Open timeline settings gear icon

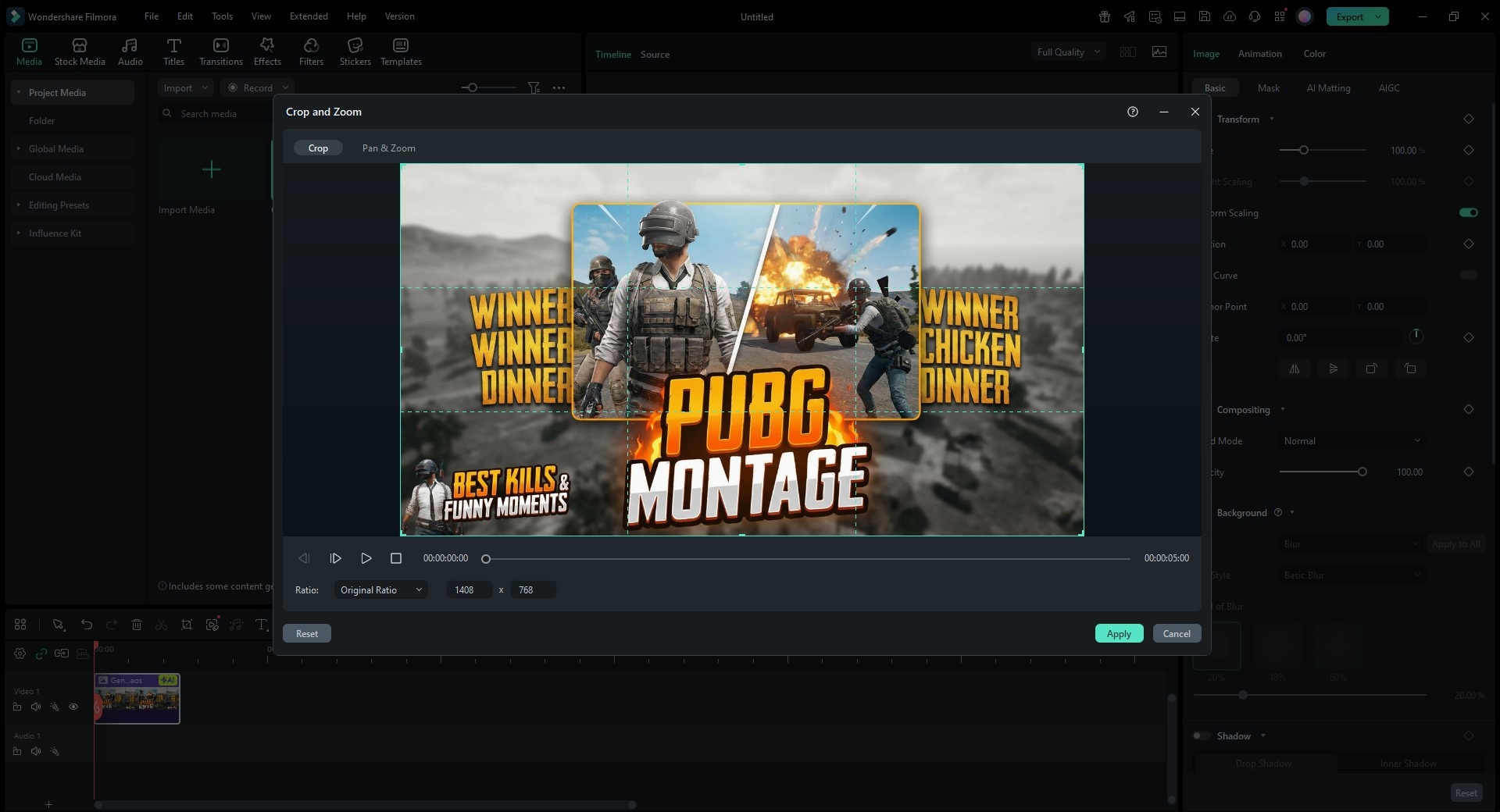(x=18, y=654)
